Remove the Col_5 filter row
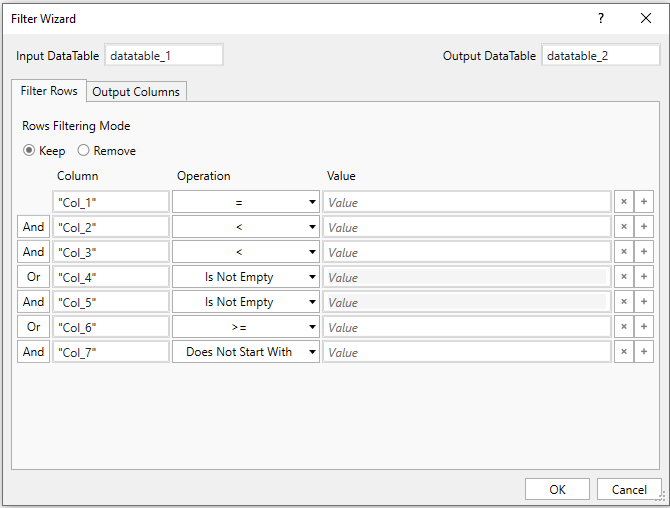The width and height of the screenshot is (670, 508). pyautogui.click(x=623, y=302)
